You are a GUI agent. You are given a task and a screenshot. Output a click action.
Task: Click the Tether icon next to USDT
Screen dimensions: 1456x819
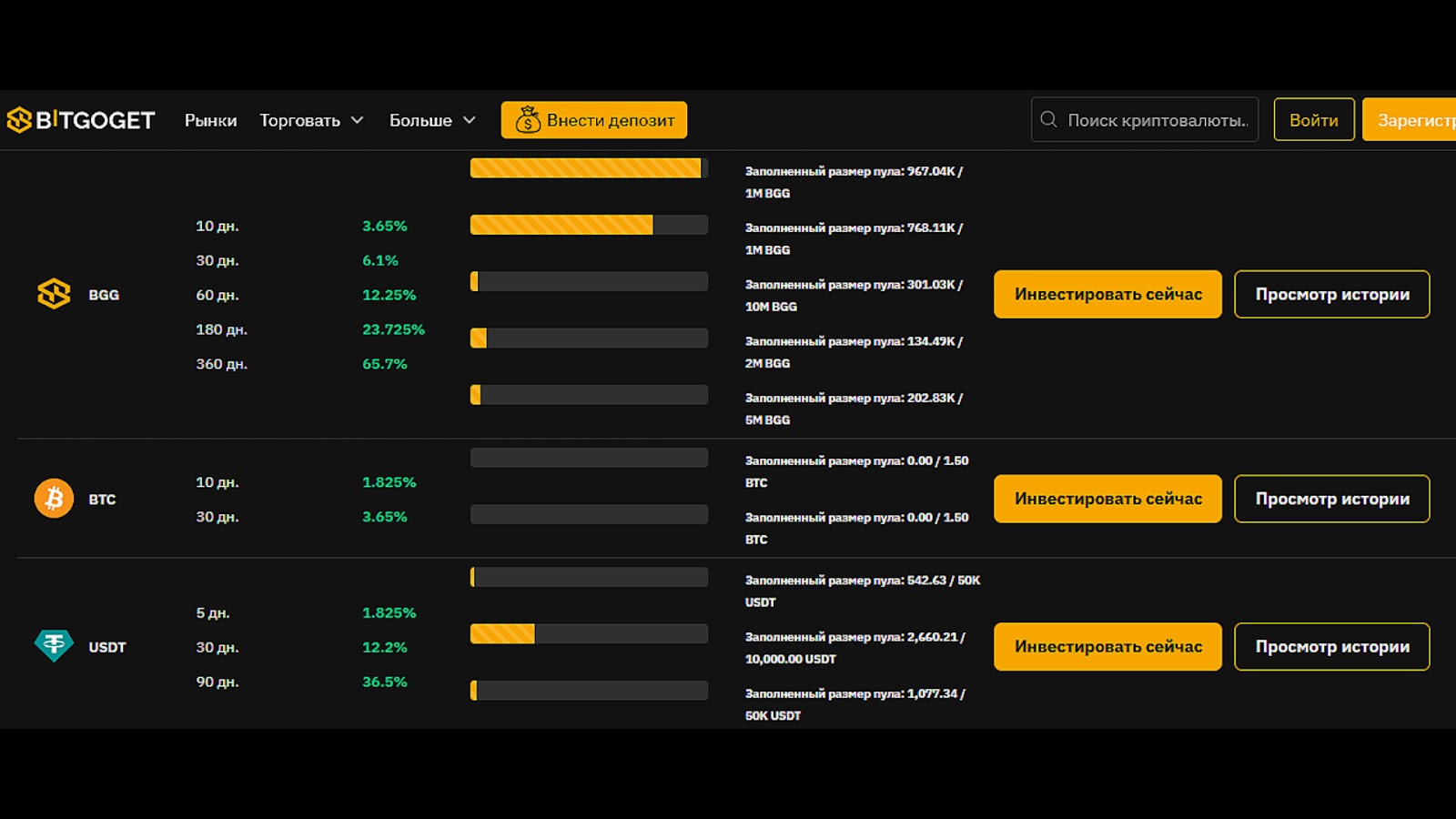(x=54, y=645)
